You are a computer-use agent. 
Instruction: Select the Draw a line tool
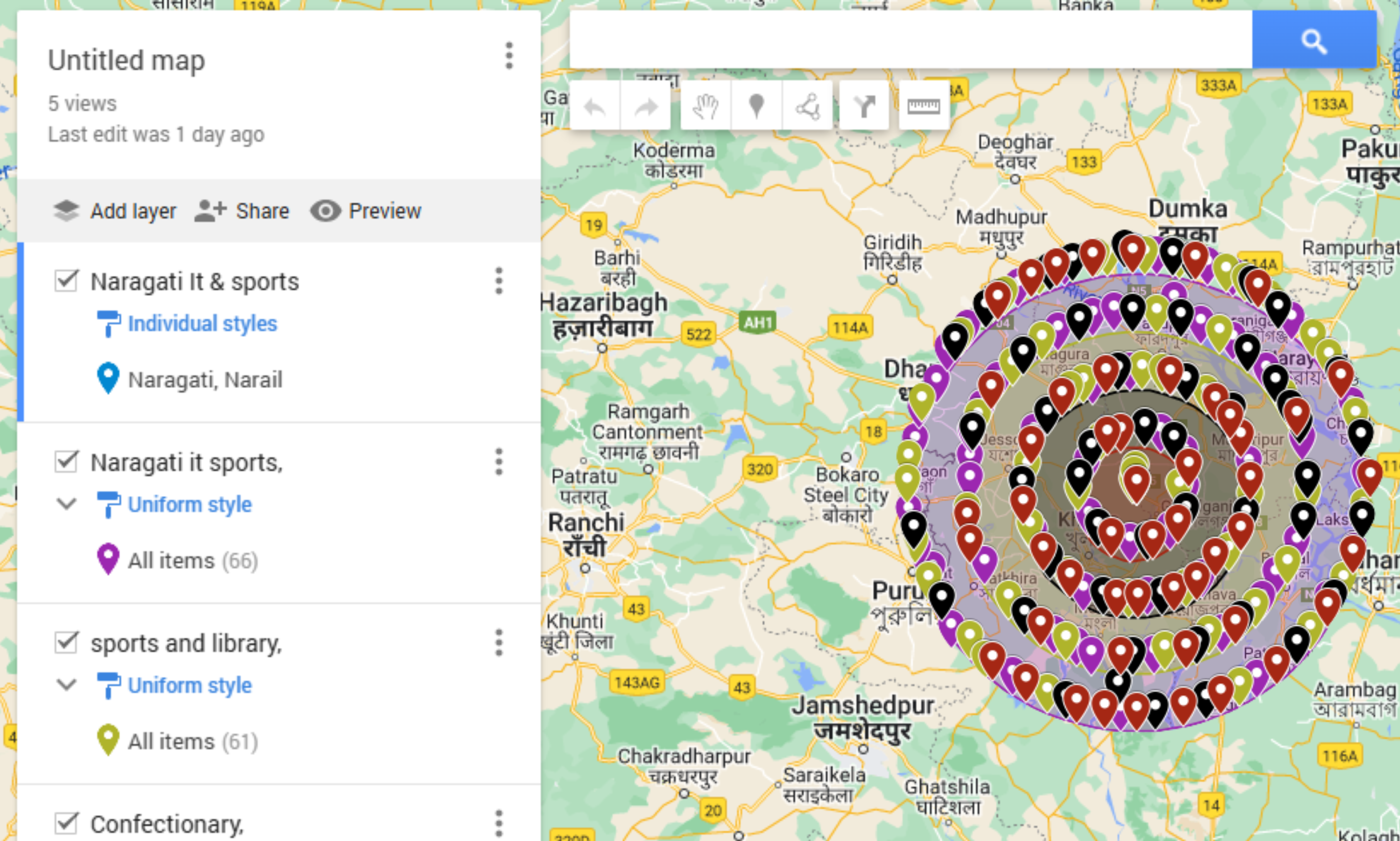tap(807, 106)
